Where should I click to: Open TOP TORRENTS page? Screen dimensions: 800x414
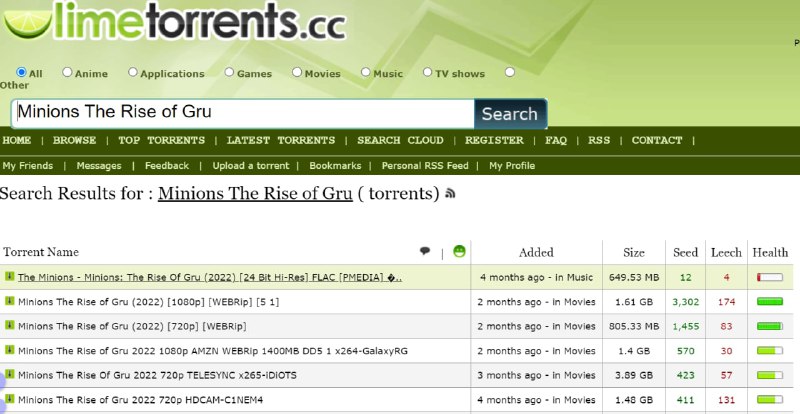click(x=162, y=140)
